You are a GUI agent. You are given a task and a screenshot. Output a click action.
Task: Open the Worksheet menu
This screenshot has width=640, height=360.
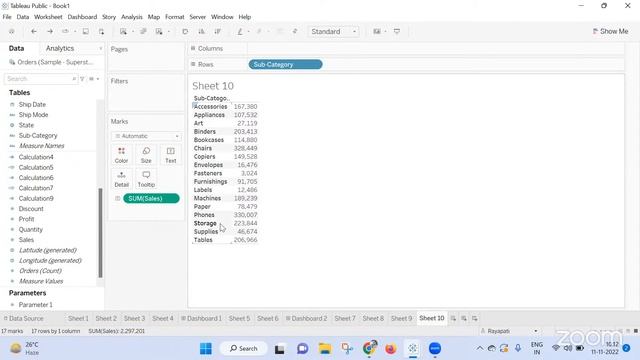[48, 17]
